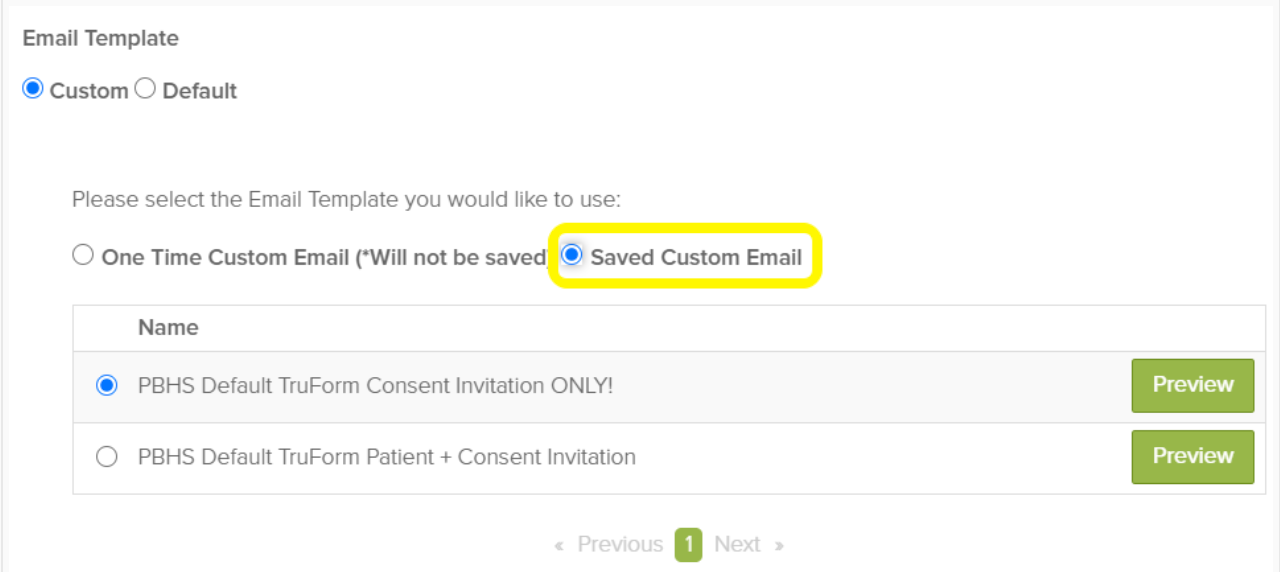Click the "Consent Invitation ONLY!" template name text
The width and height of the screenshot is (1280, 572).
pos(375,386)
